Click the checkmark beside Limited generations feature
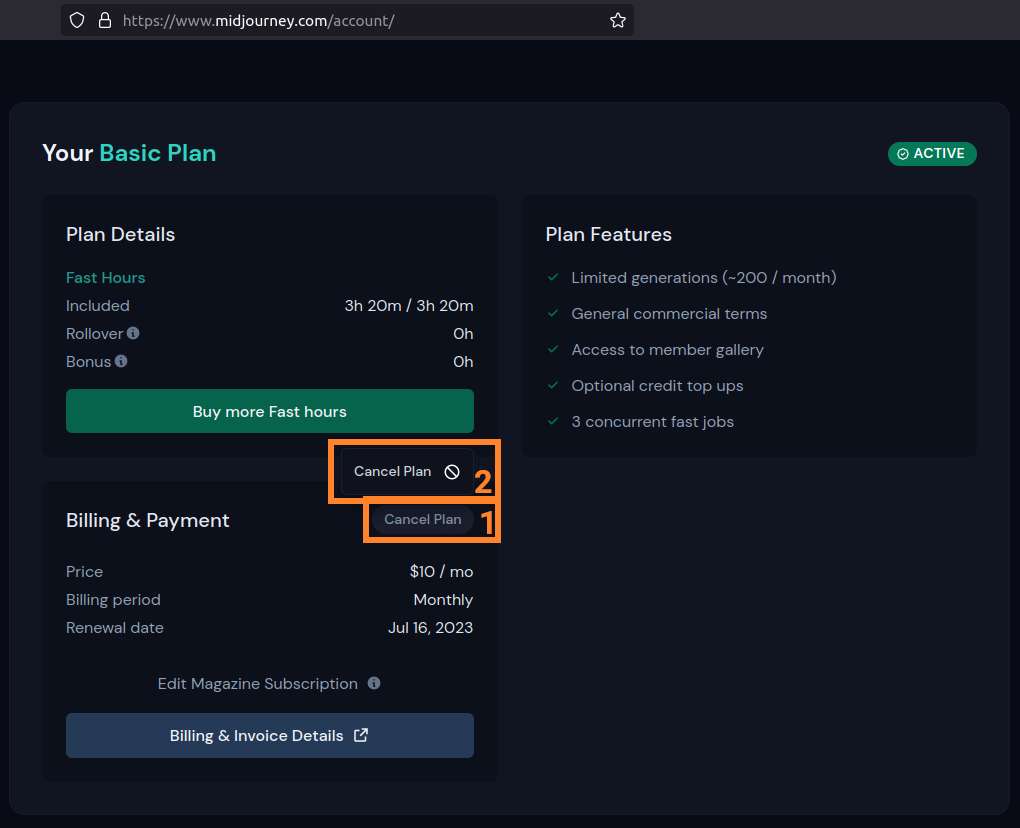The height and width of the screenshot is (828, 1020). point(553,277)
